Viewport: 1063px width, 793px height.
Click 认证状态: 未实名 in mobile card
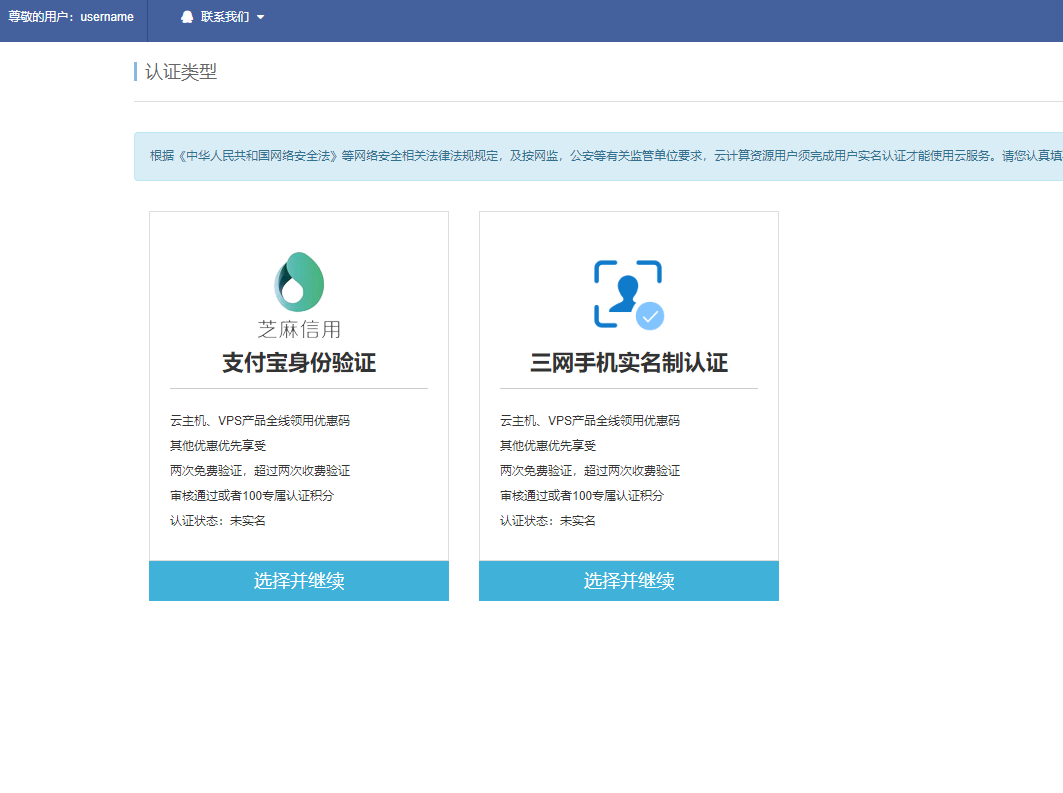548,521
